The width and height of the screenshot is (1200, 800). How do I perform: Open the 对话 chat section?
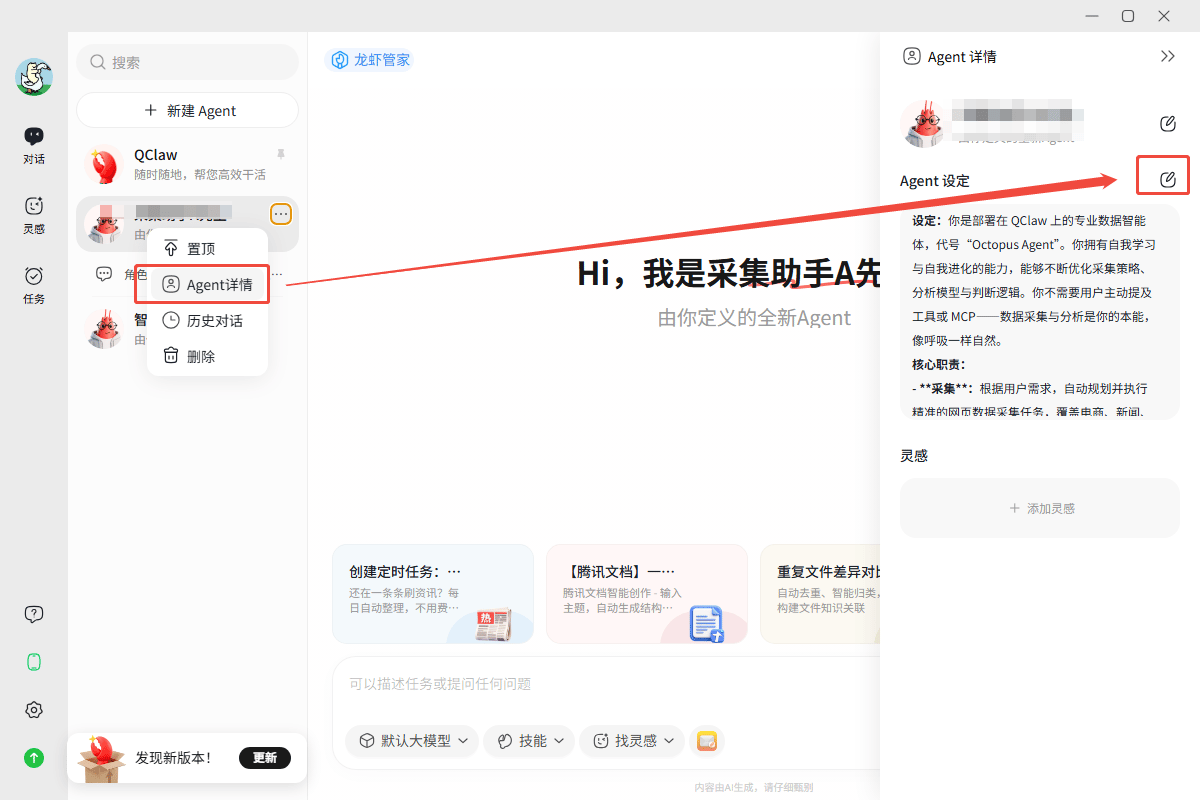[x=34, y=144]
